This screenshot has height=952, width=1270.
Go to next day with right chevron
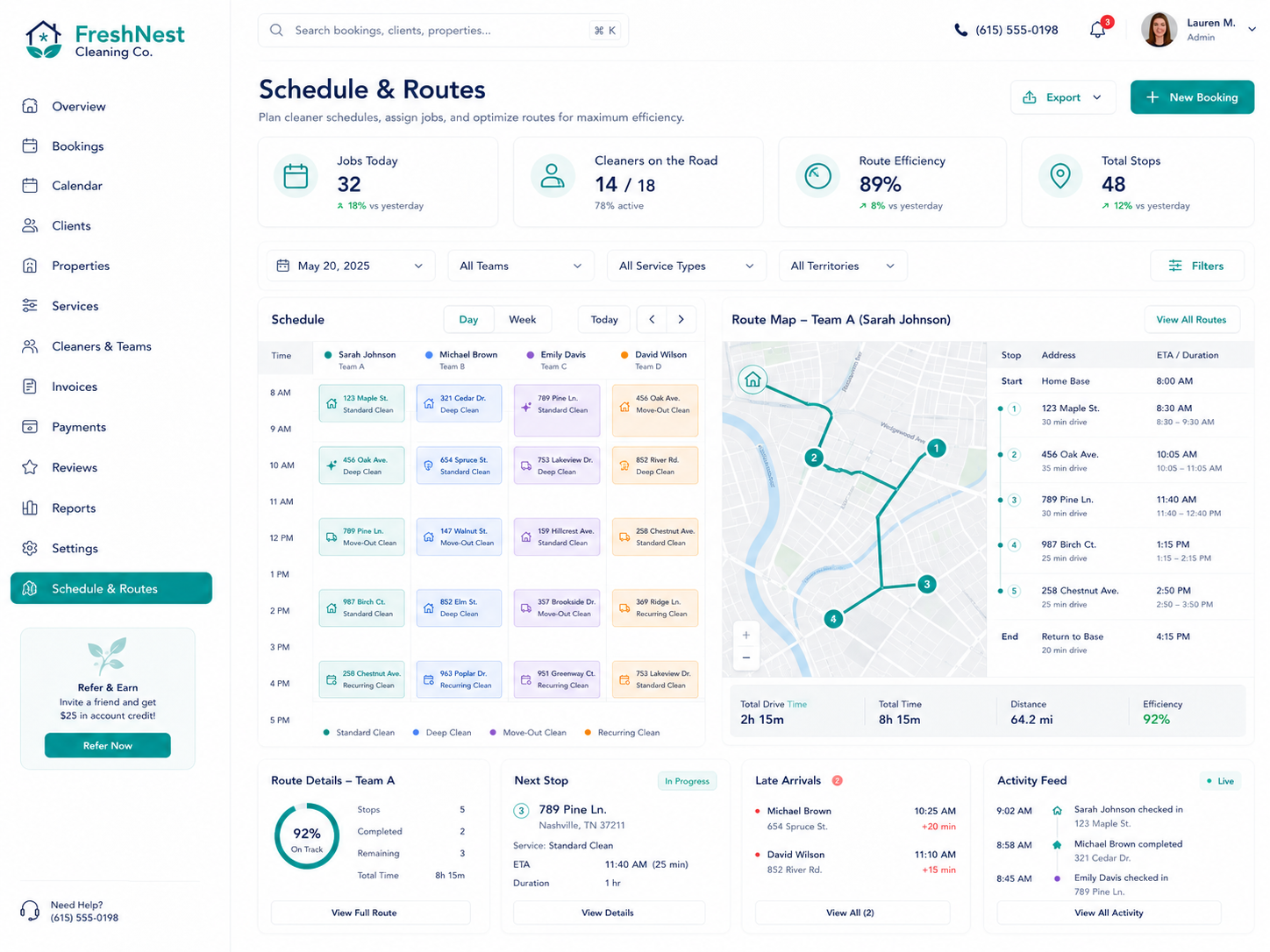681,319
